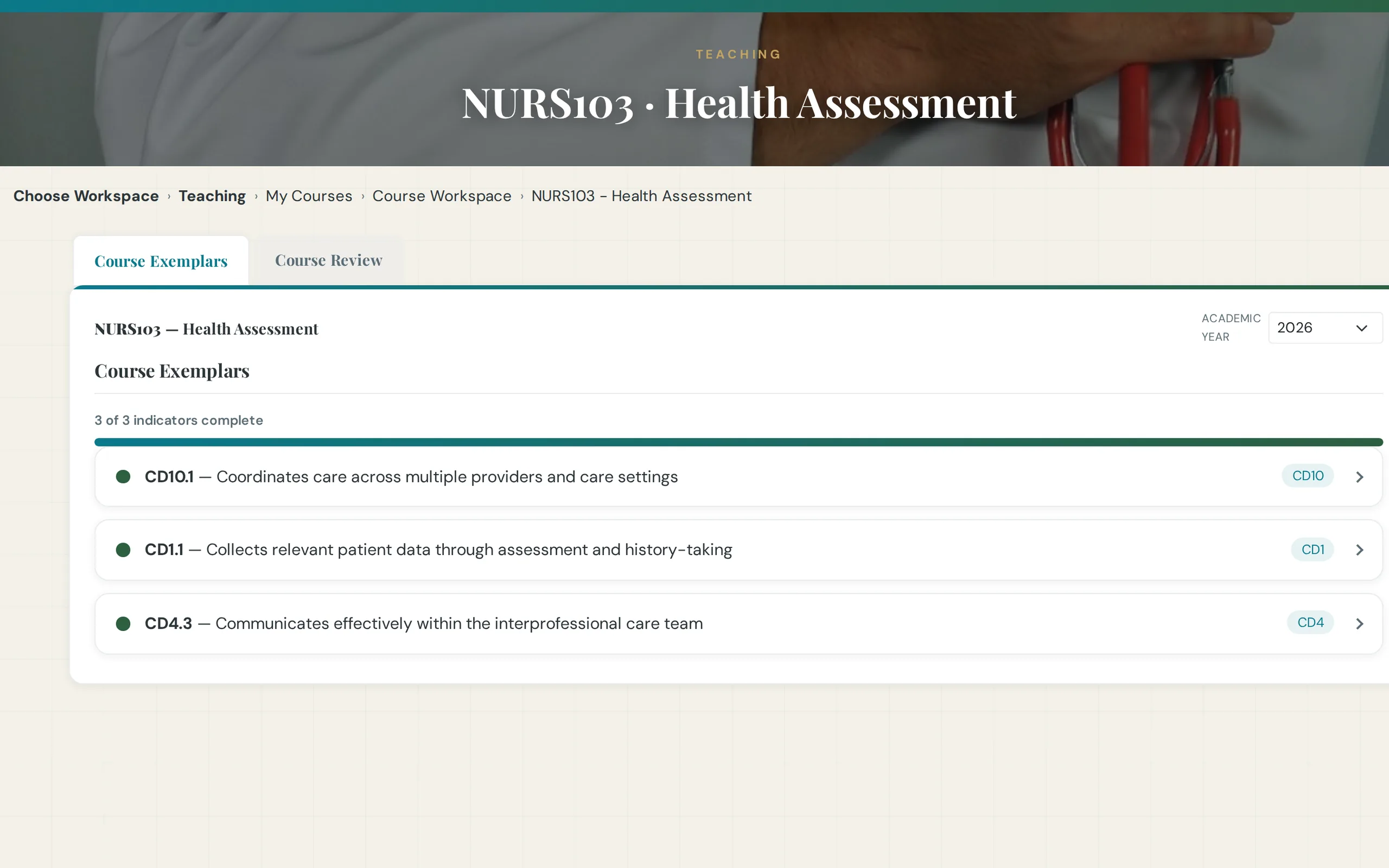Go to Choose Workspace breadcrumb
1389x868 pixels.
coord(86,196)
